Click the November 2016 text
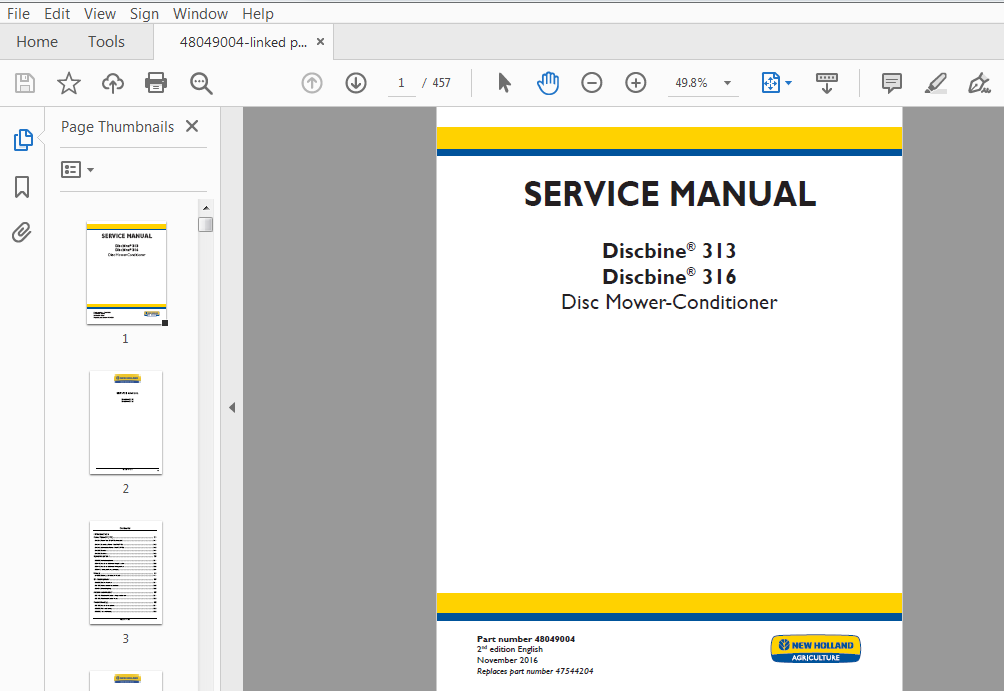Image resolution: width=1004 pixels, height=691 pixels. [507, 660]
